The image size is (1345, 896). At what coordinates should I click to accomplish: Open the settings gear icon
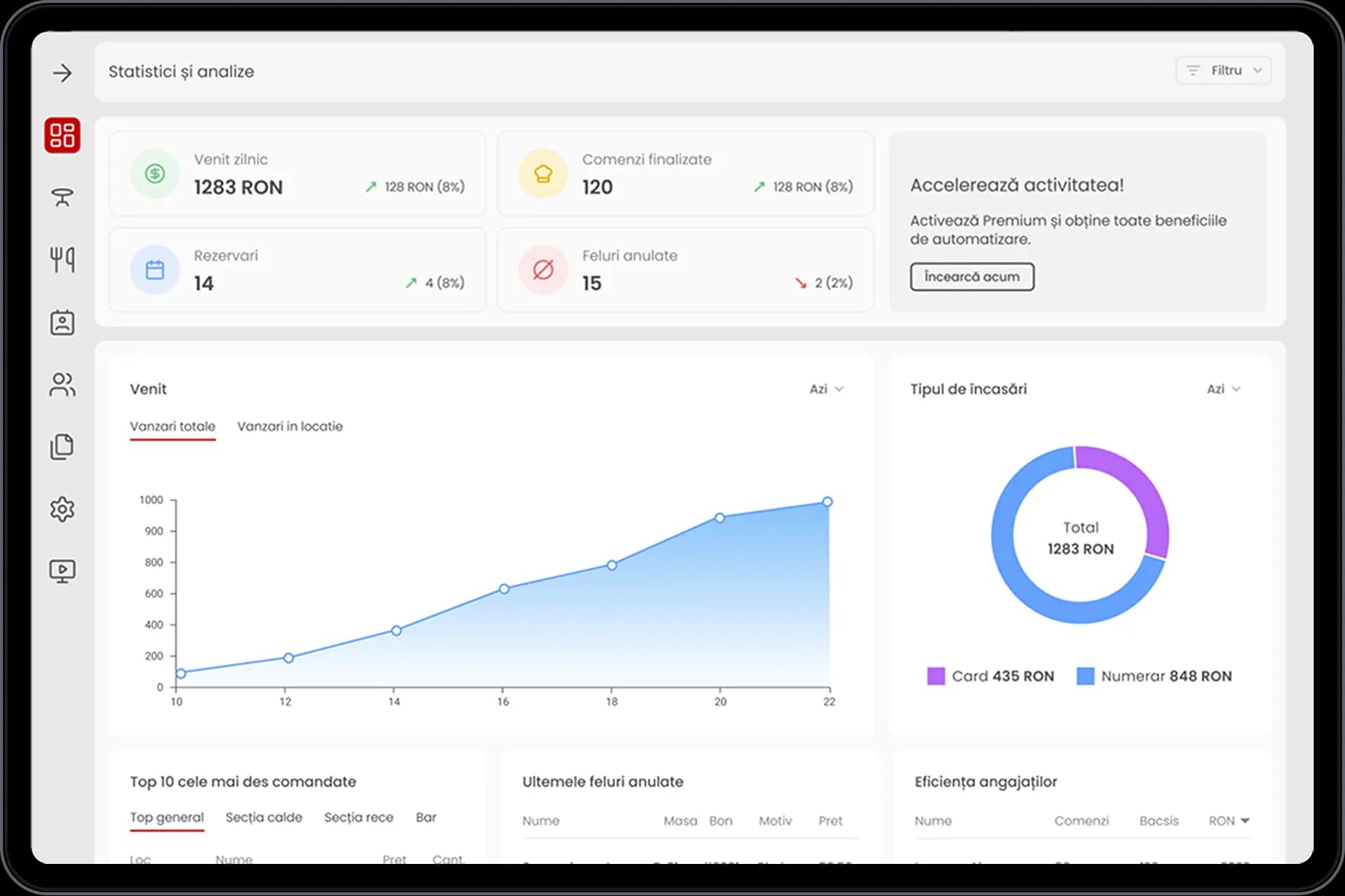pos(62,509)
